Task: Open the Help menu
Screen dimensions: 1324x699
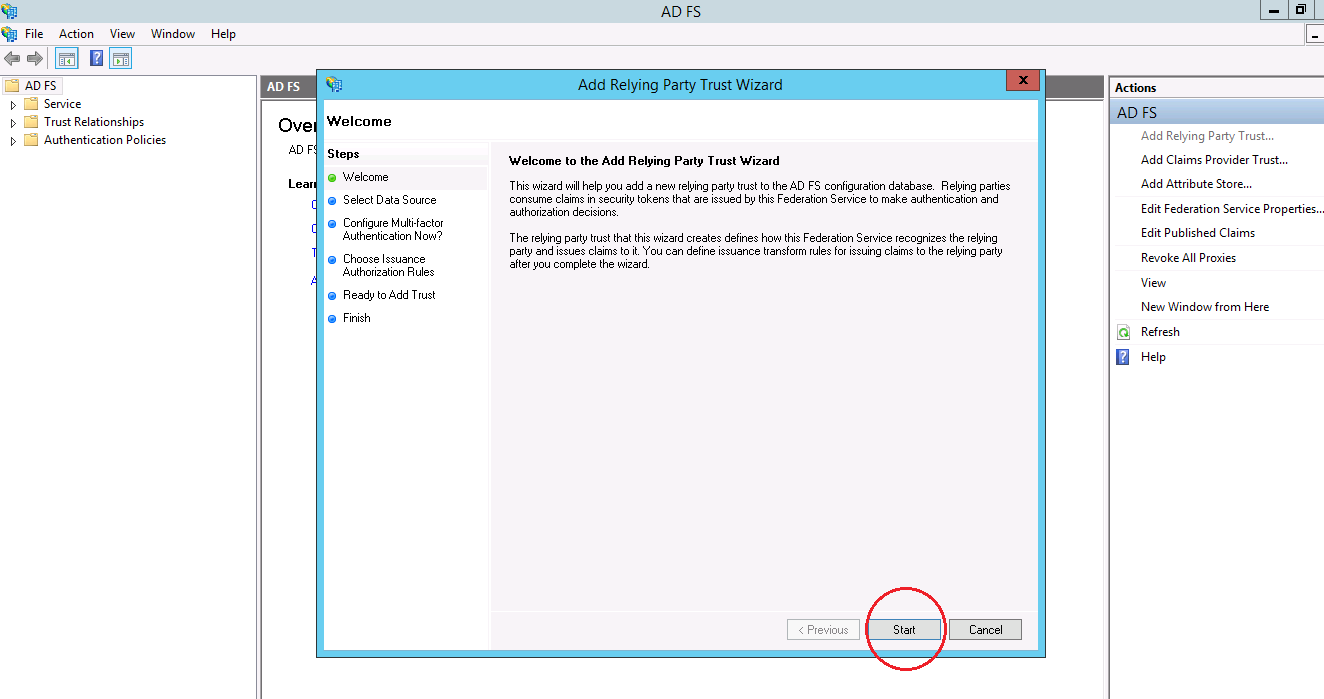Action: [223, 34]
